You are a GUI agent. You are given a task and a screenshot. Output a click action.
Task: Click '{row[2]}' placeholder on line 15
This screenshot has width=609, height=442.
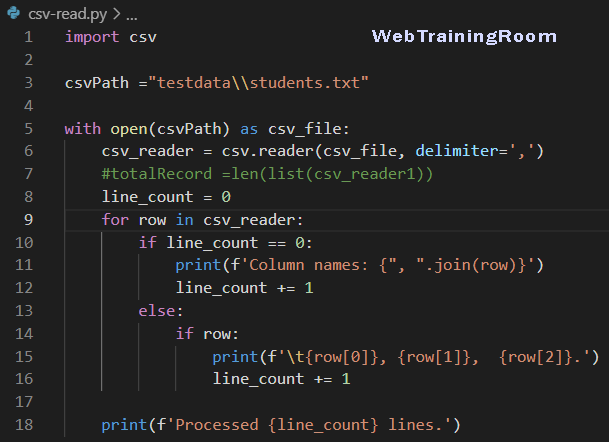pos(536,357)
